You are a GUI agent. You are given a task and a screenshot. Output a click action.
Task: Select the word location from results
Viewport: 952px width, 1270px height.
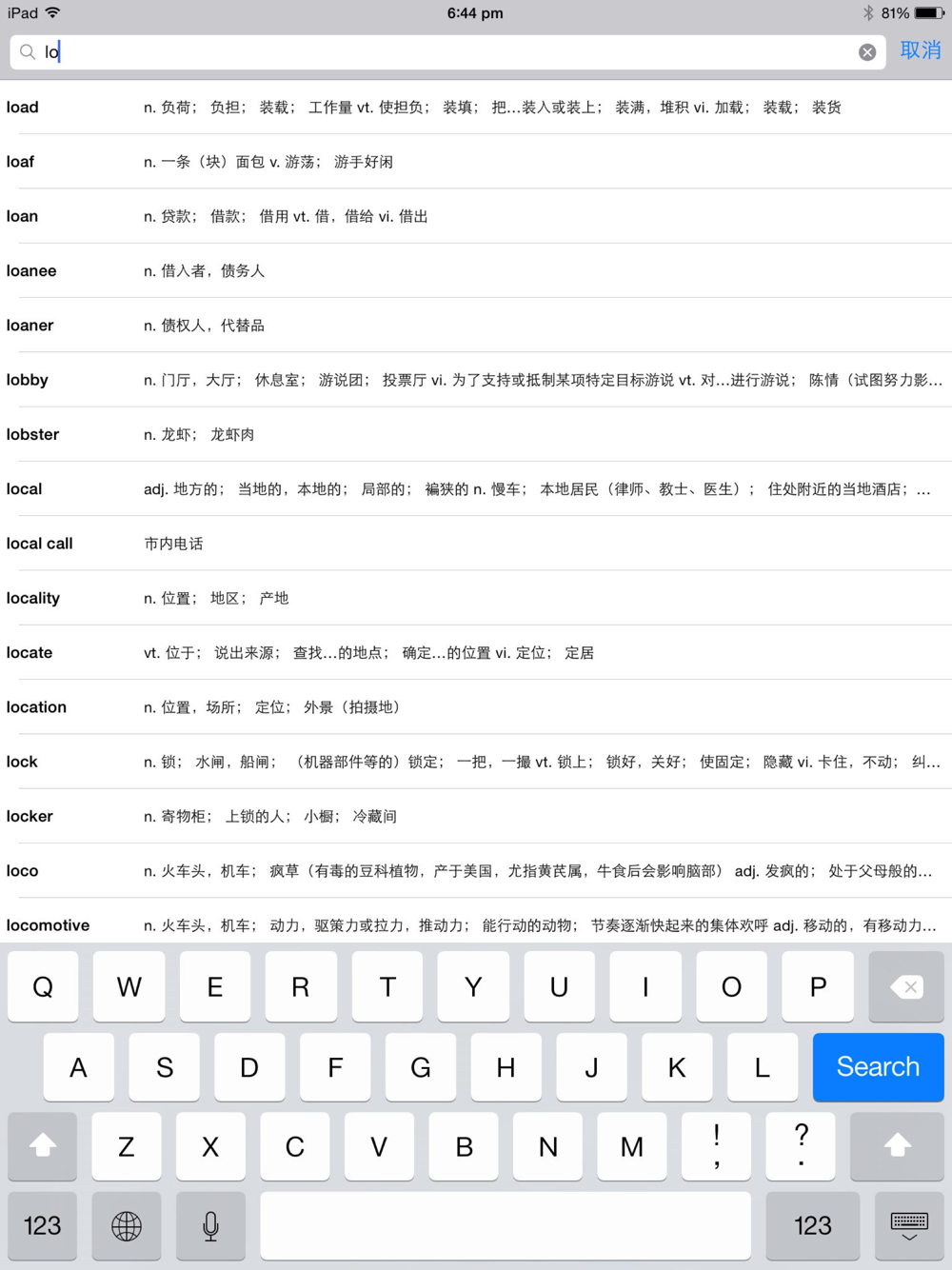tap(476, 707)
